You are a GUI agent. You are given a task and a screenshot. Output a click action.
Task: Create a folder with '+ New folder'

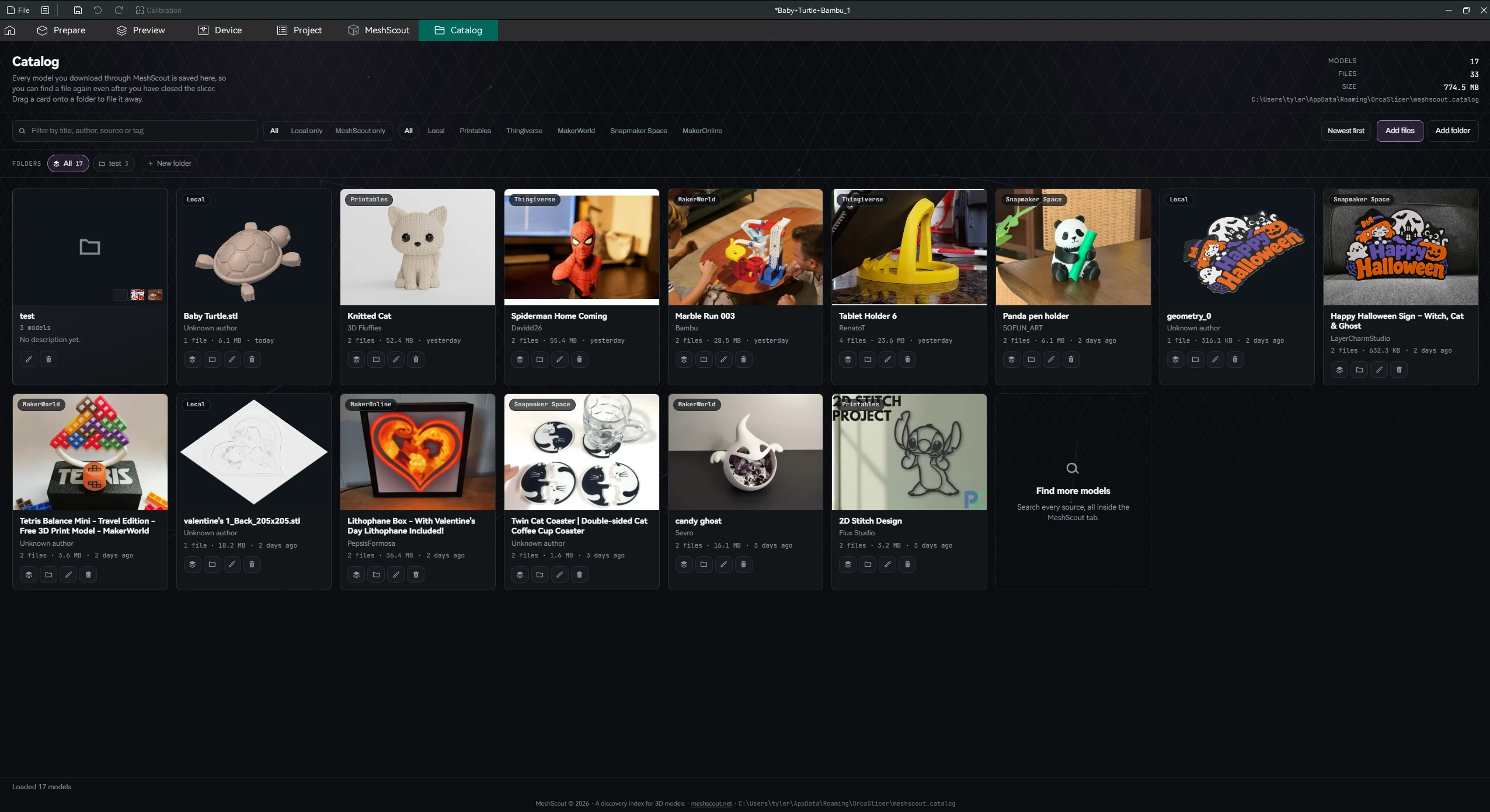[x=169, y=163]
